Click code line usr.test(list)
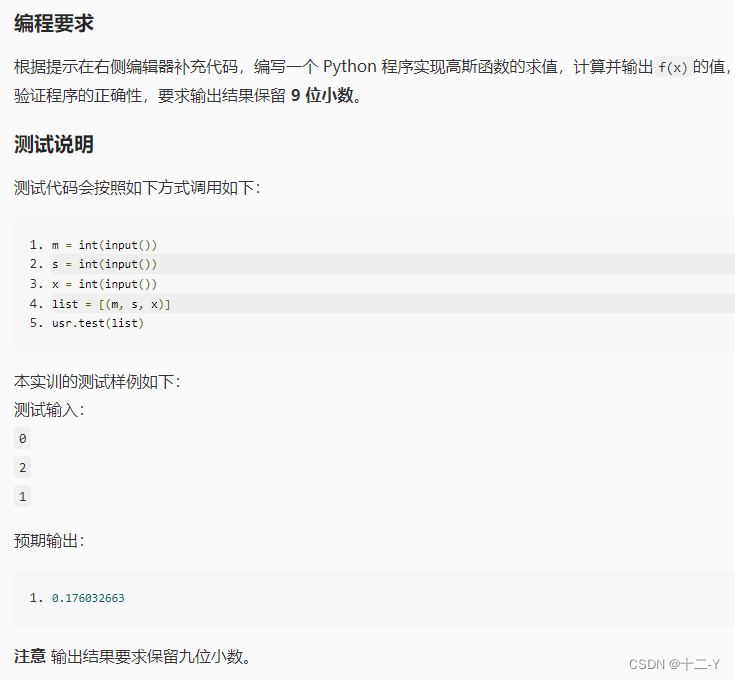The height and width of the screenshot is (680, 735). [98, 323]
